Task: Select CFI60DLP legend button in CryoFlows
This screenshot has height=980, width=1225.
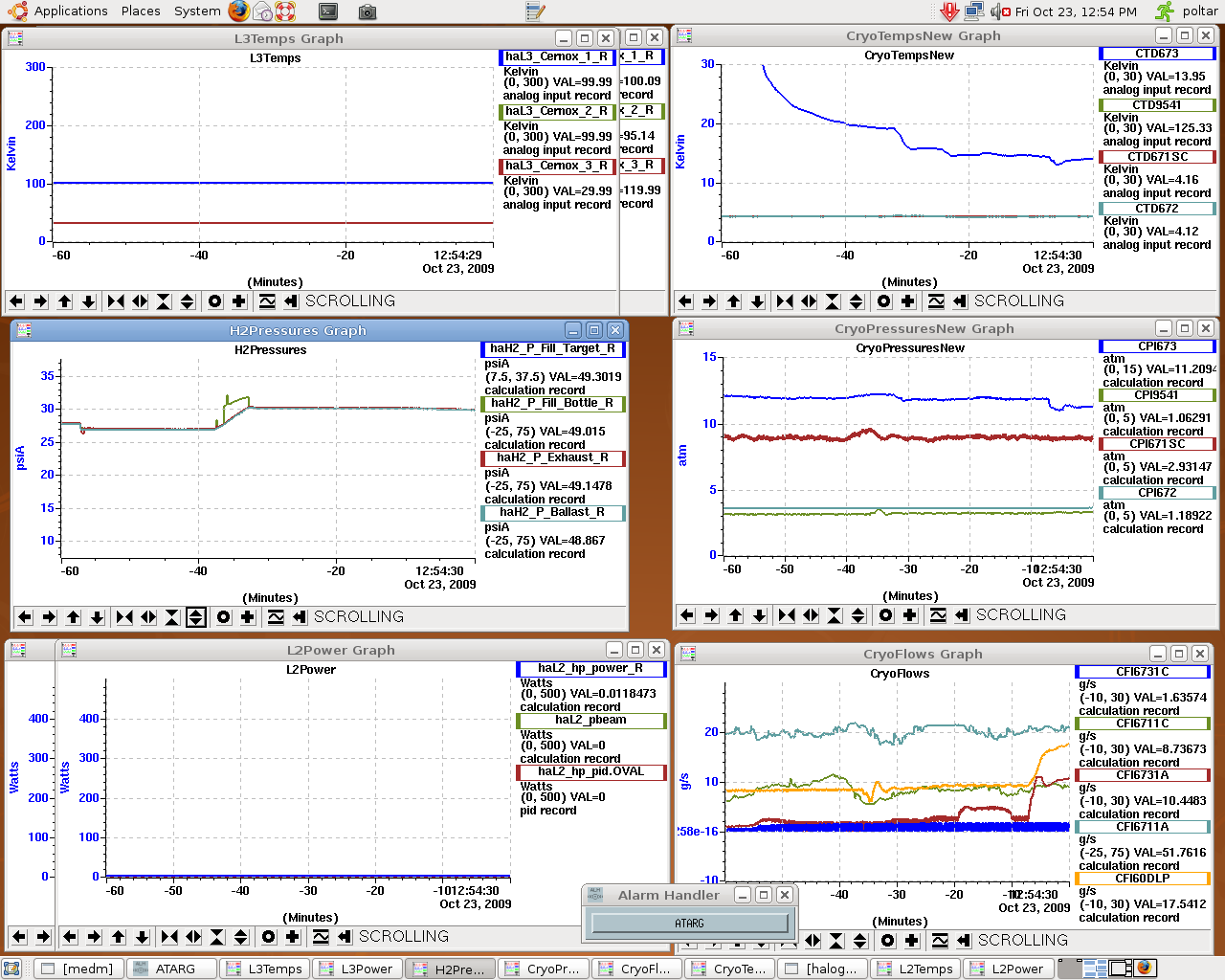Action: click(x=1143, y=879)
